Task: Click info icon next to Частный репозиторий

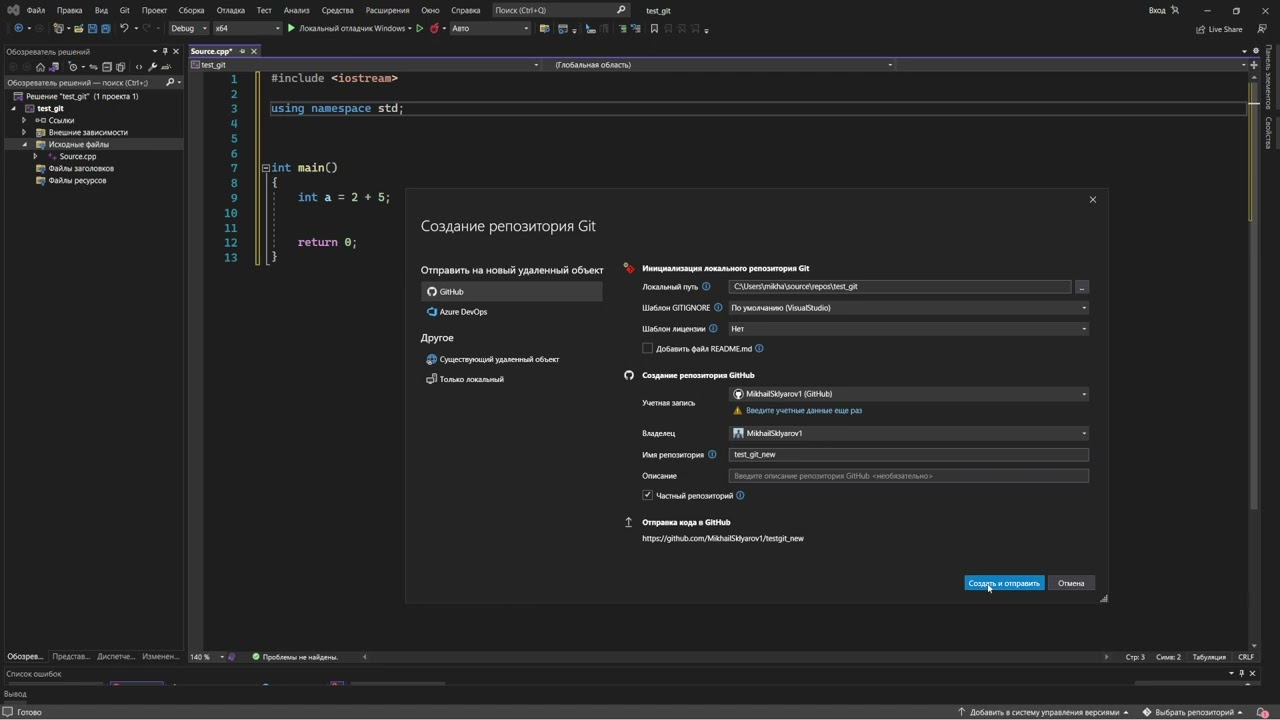Action: pyautogui.click(x=740, y=496)
